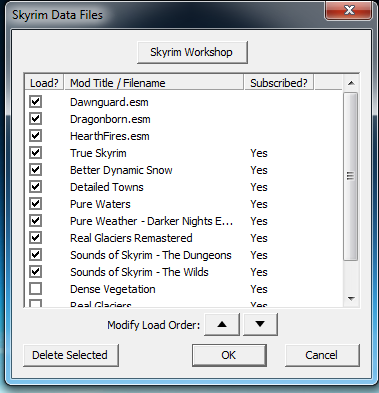Uncheck the Pure Waters checkbox

coord(36,204)
